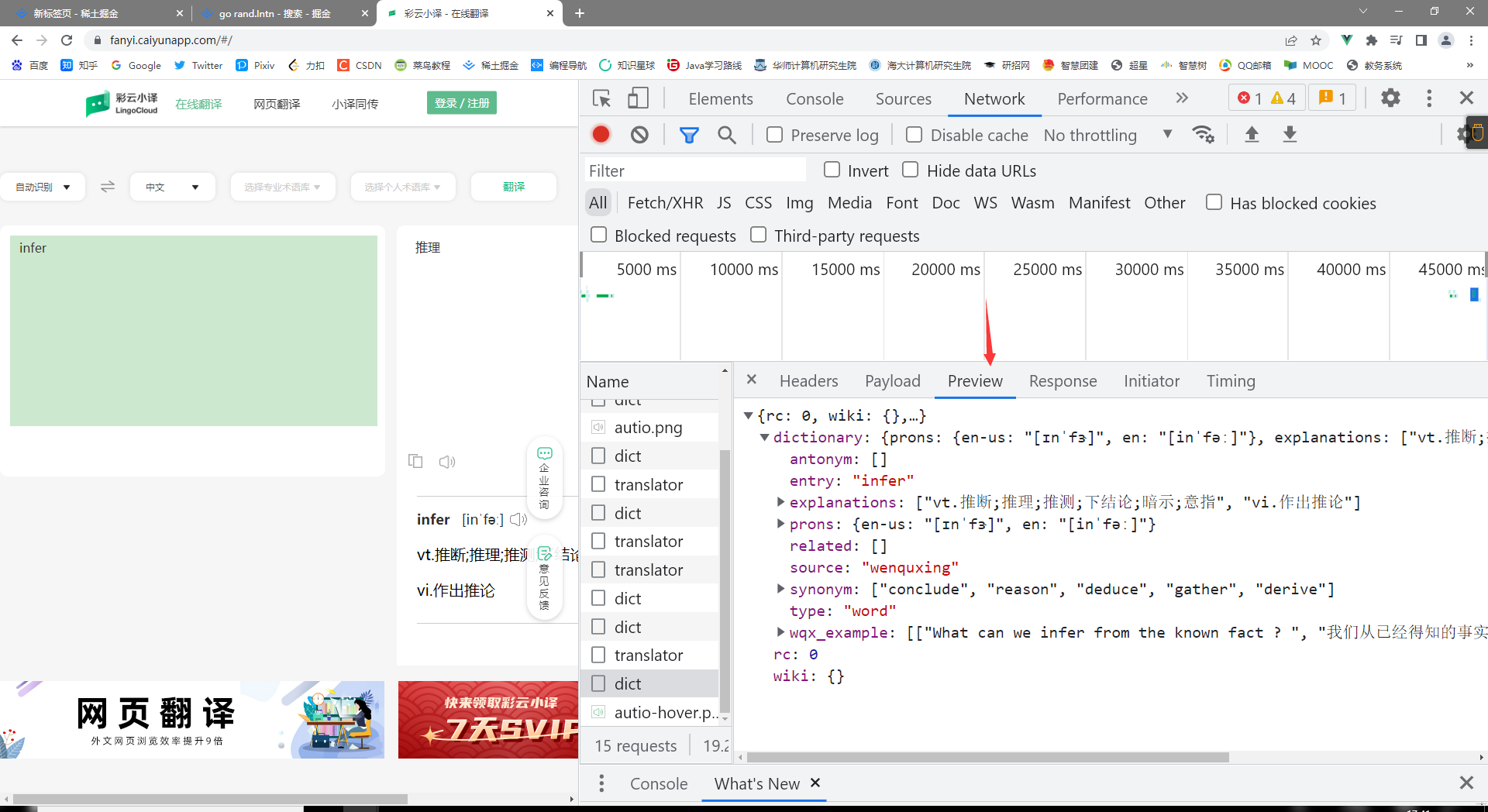1488x812 pixels.
Task: Click the green 登录 / 注册 button
Action: point(462,103)
